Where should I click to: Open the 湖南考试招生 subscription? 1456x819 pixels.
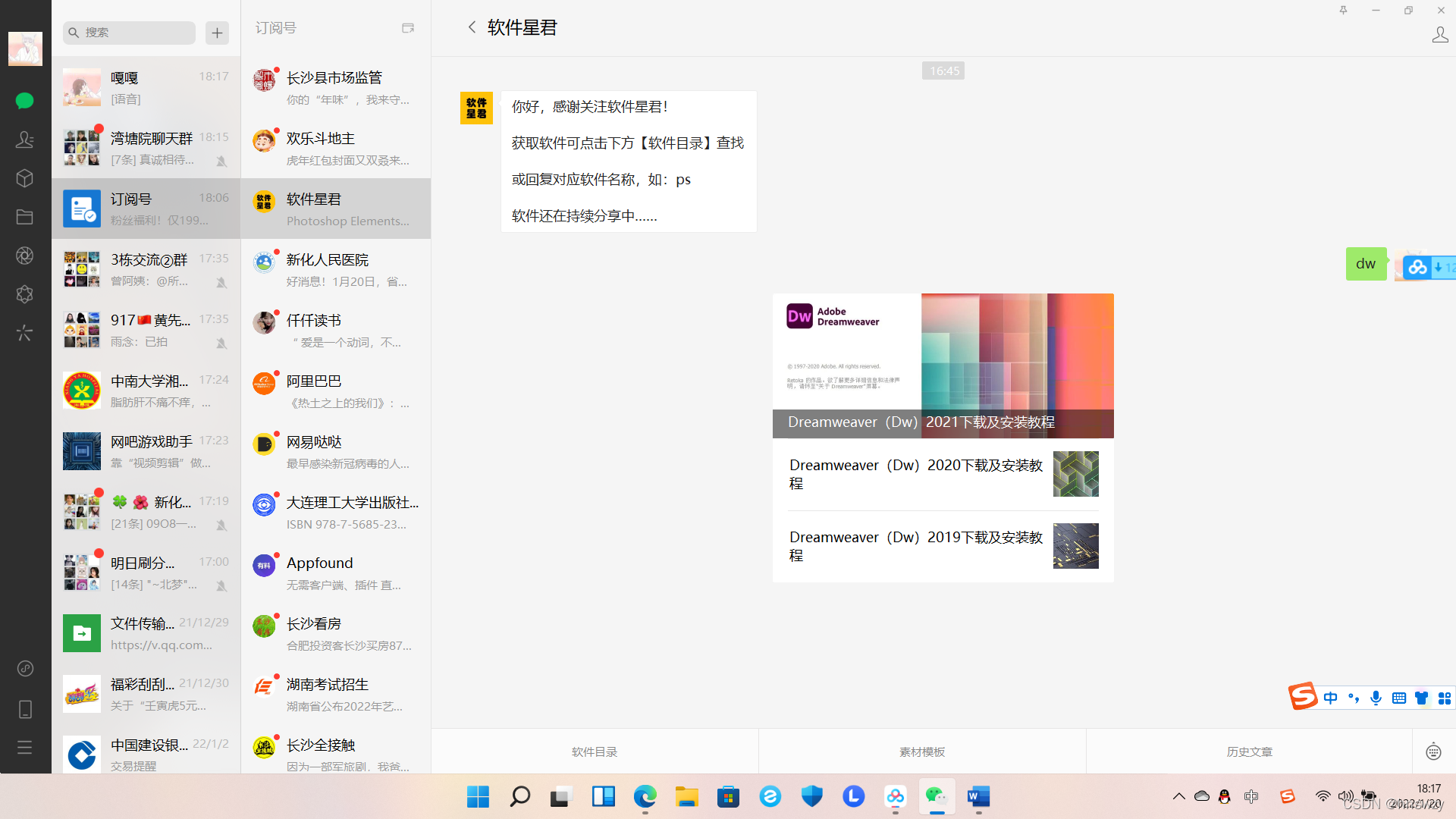pos(336,694)
